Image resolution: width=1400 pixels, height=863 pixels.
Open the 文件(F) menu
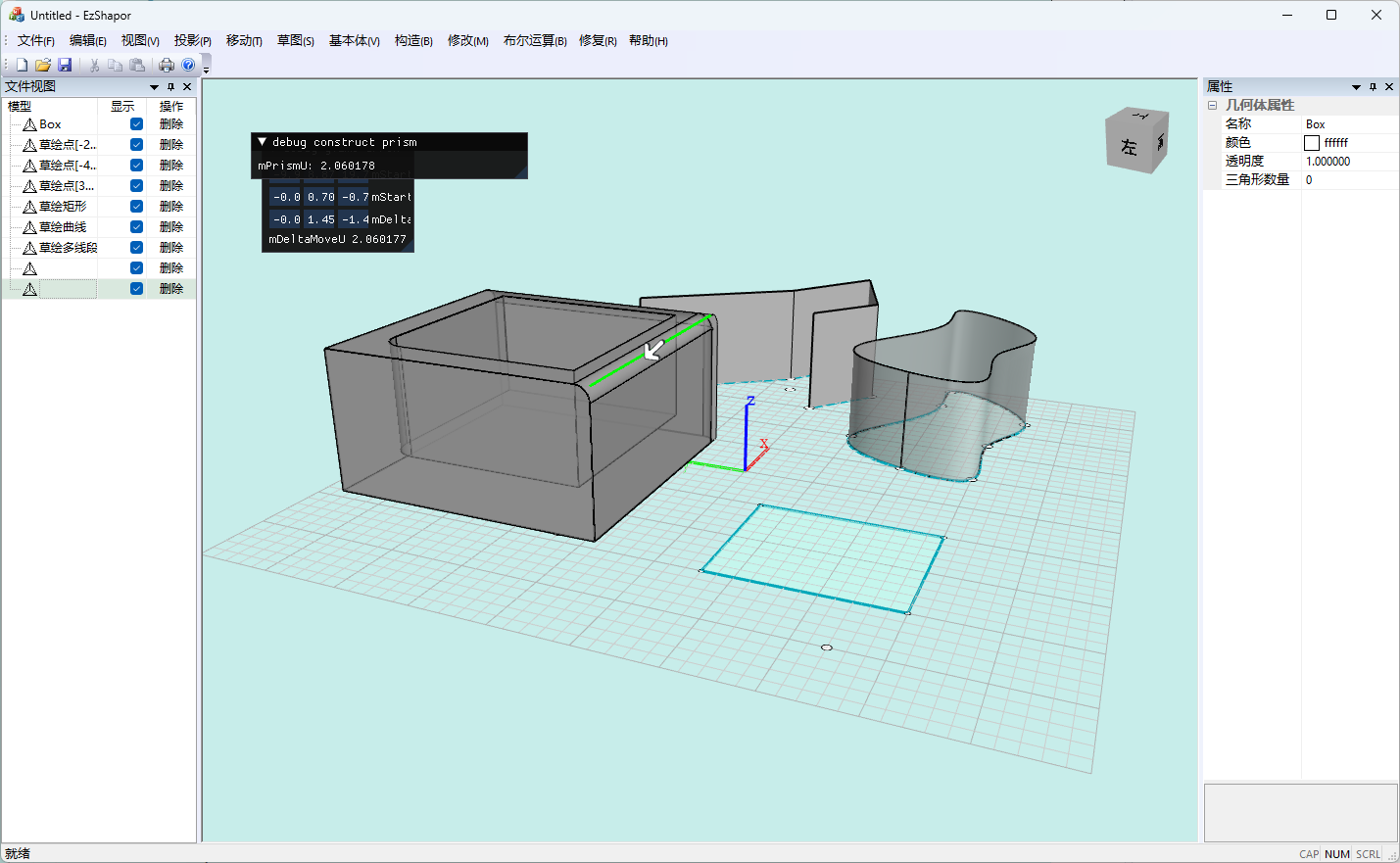35,40
